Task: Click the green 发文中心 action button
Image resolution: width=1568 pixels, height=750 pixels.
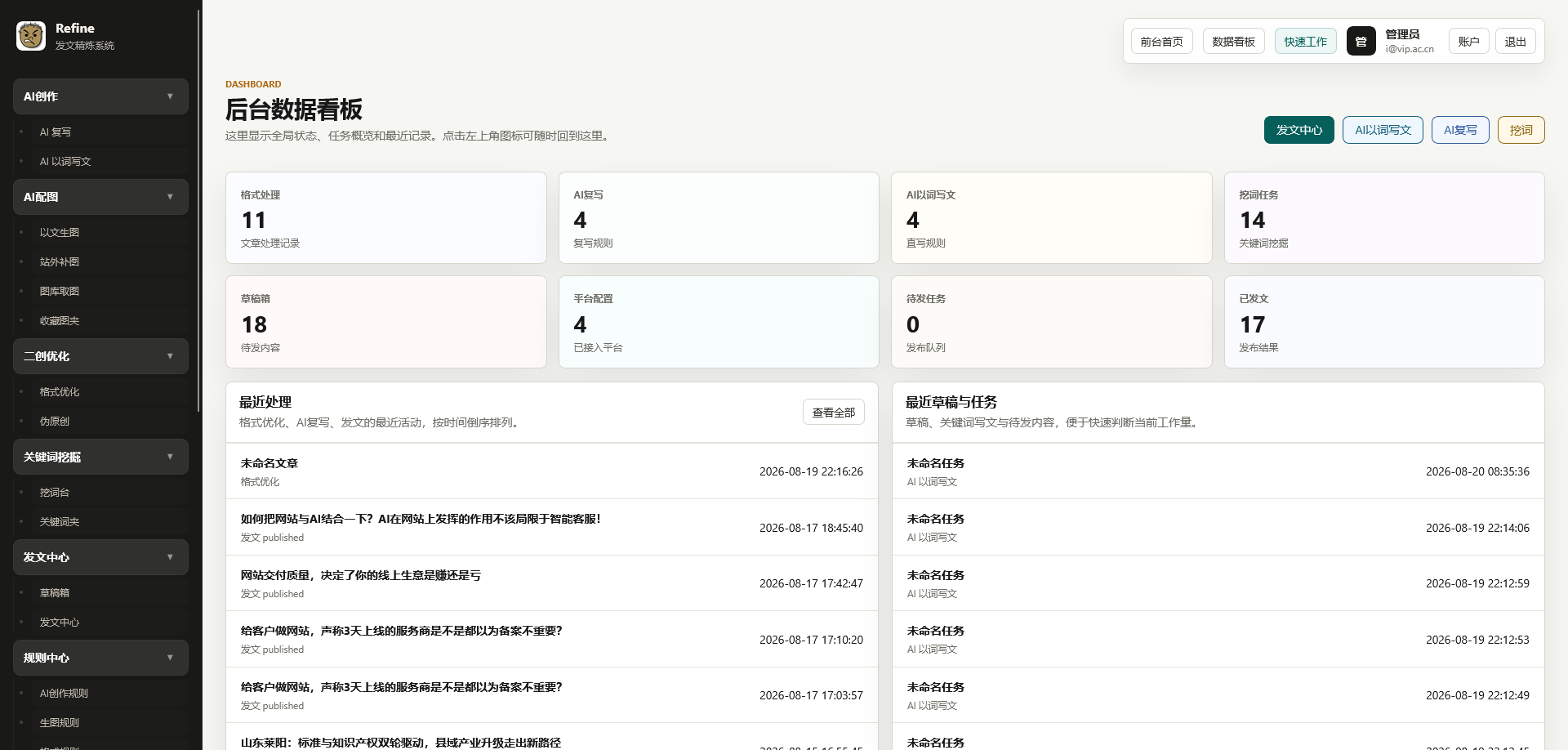Action: [x=1298, y=130]
